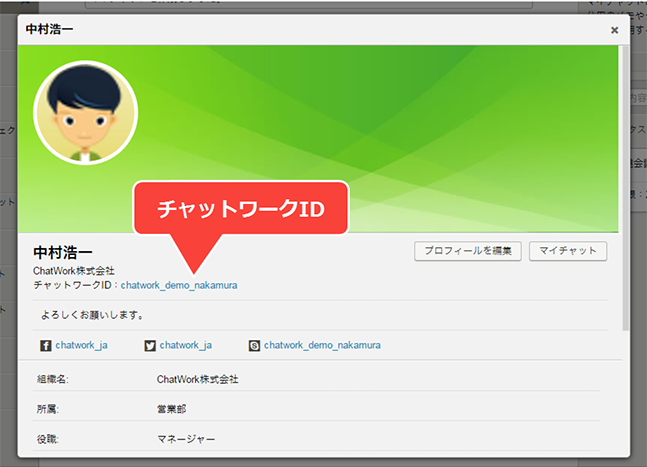Viewport: 647px width, 467px height.
Task: Open the Facebook chatwork_ja link
Action: pos(82,345)
